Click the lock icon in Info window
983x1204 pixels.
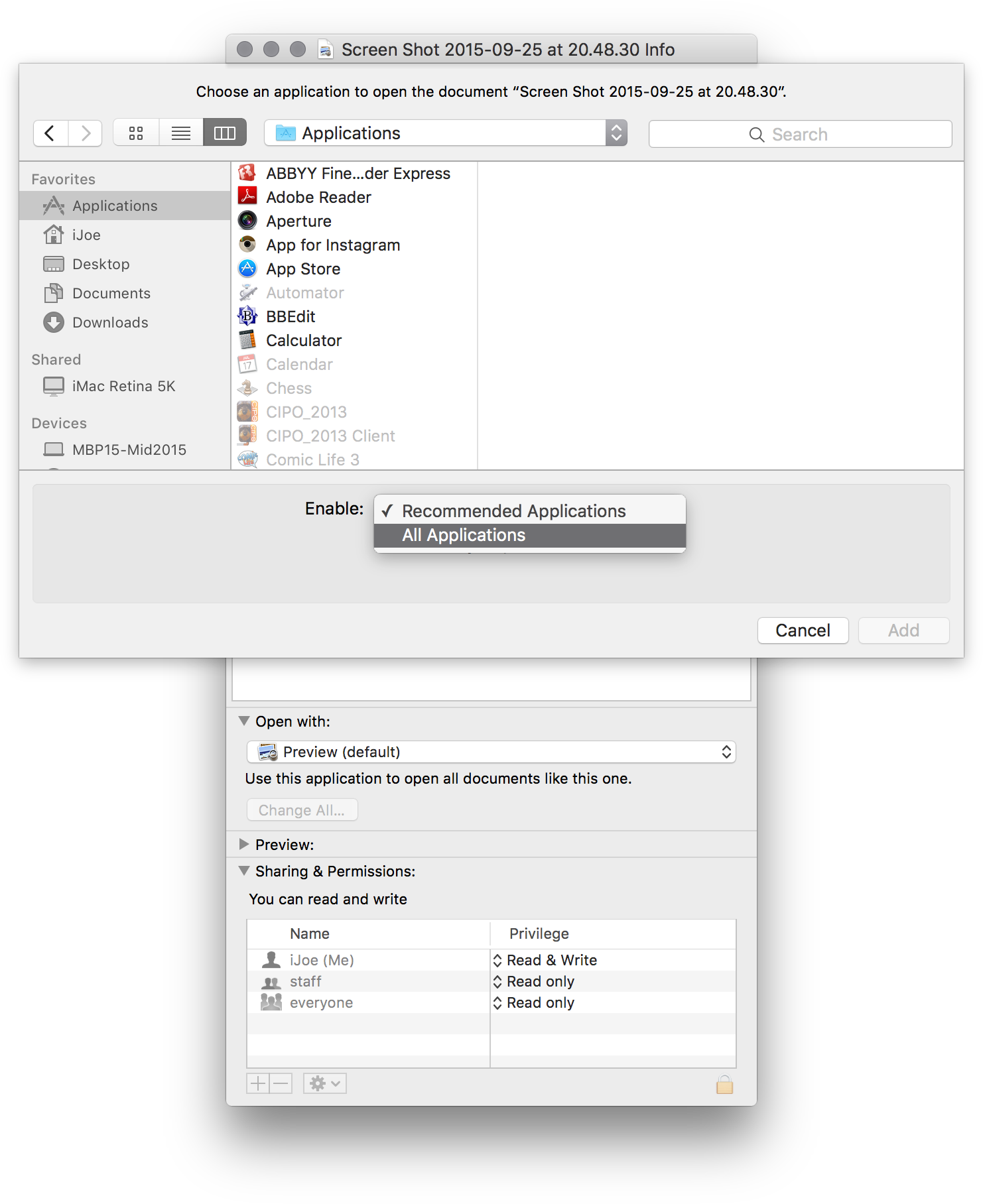724,1085
